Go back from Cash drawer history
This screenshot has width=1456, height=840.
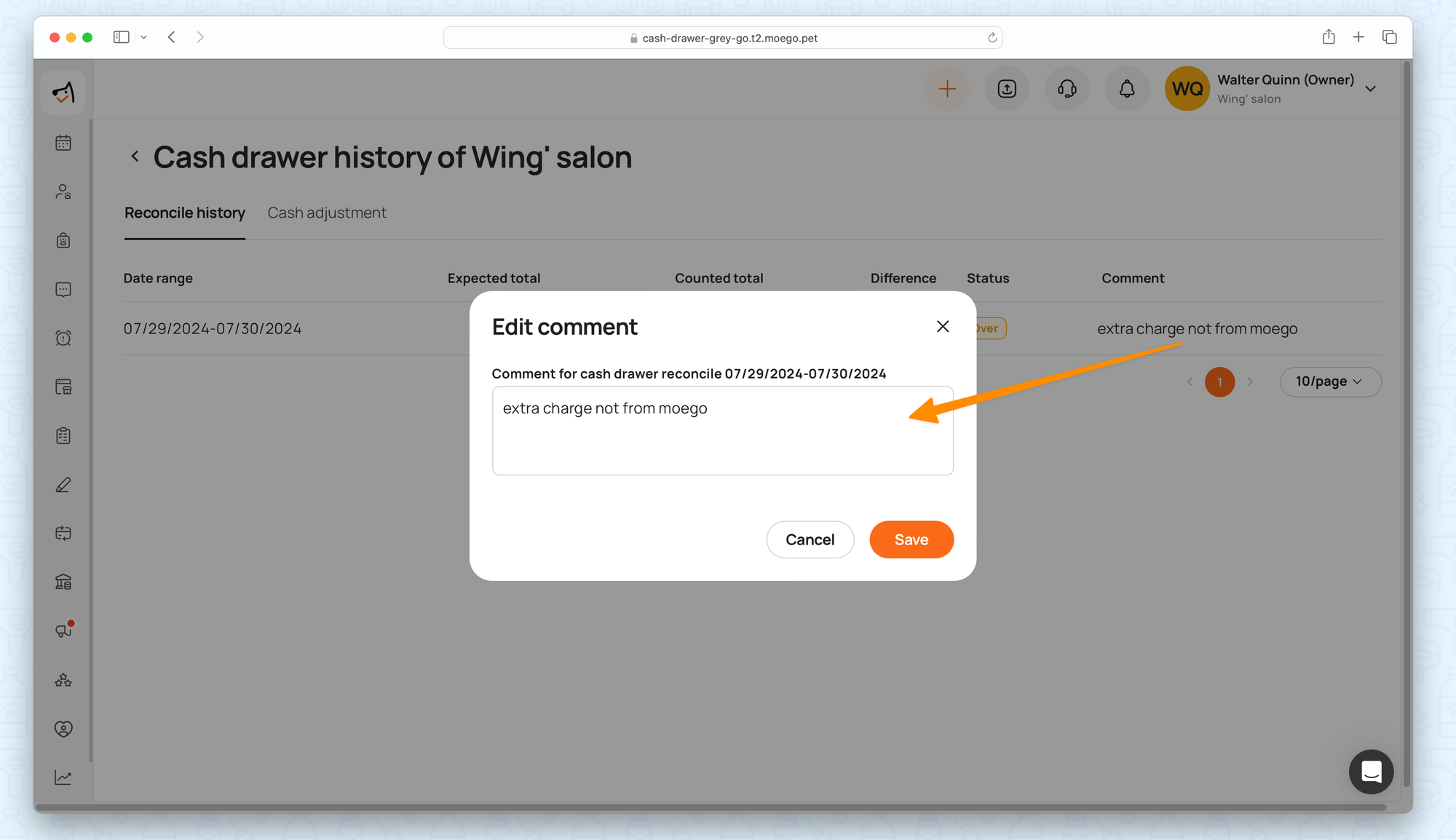pos(135,156)
